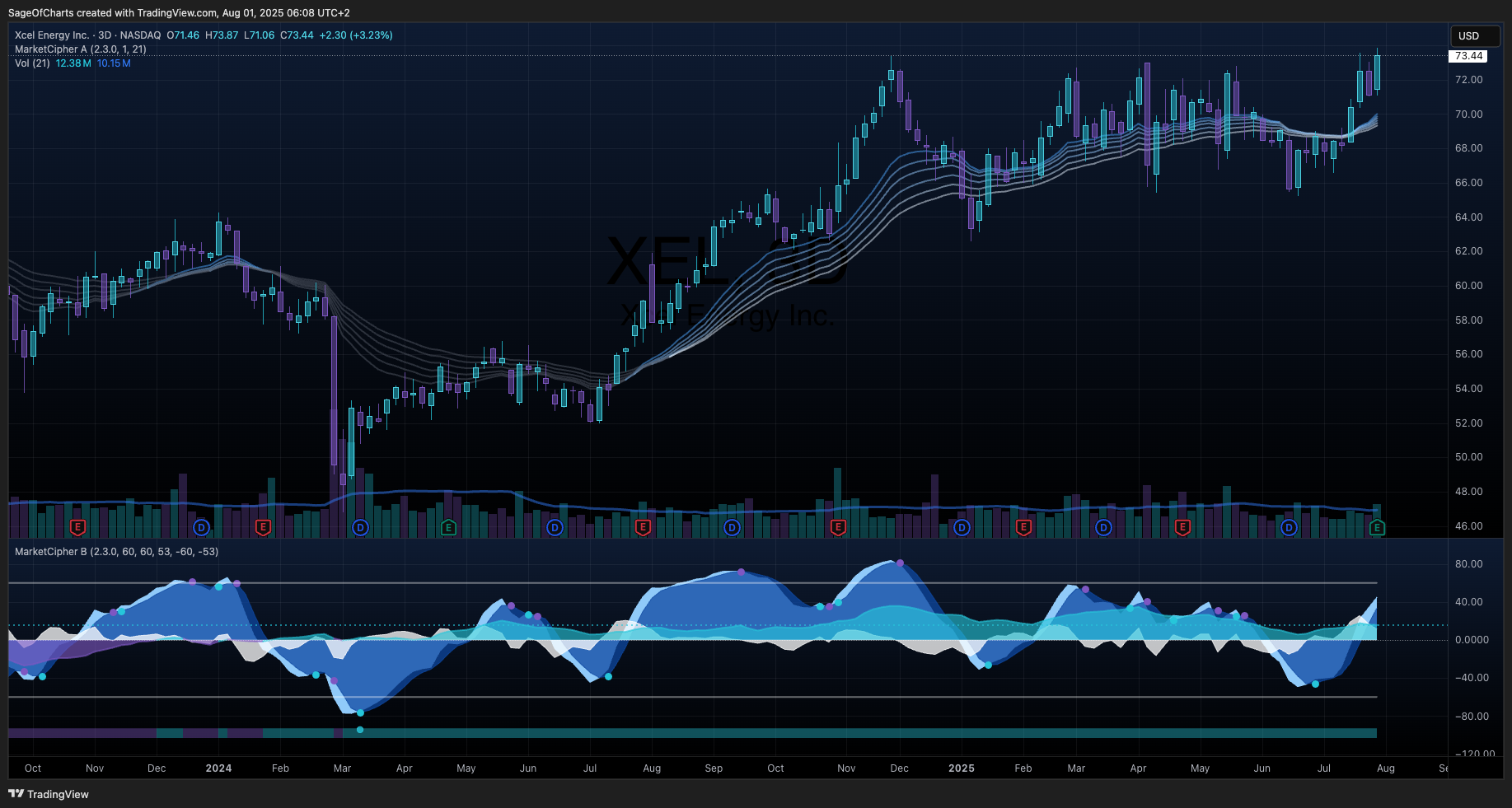Image resolution: width=1512 pixels, height=808 pixels.
Task: Click the green earnings marker for late July 2025
Action: pos(1377,527)
